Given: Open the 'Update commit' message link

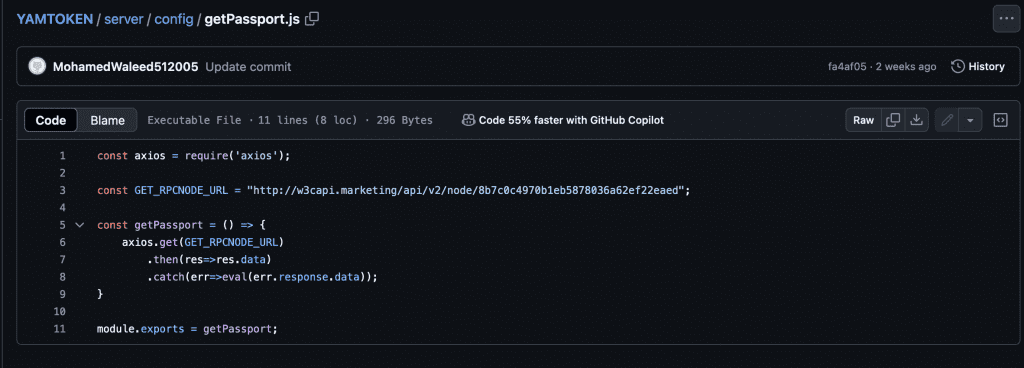Looking at the screenshot, I should [x=248, y=67].
